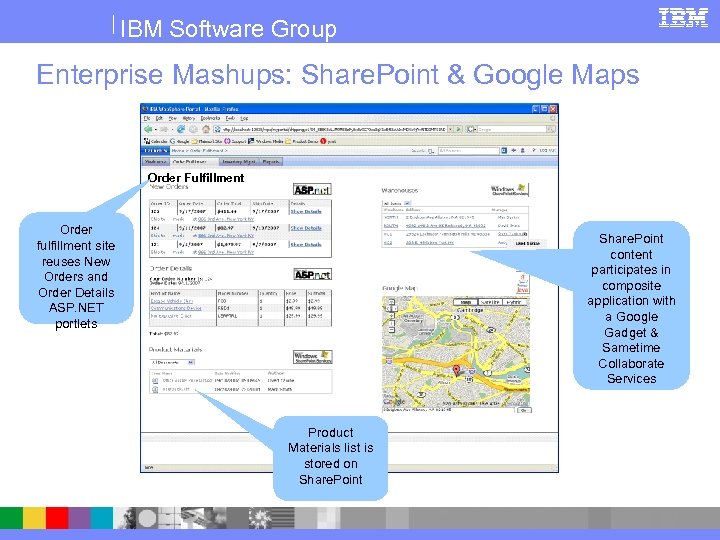
Task: Switch to the Order Fulfillment portal tab
Action: (x=194, y=162)
